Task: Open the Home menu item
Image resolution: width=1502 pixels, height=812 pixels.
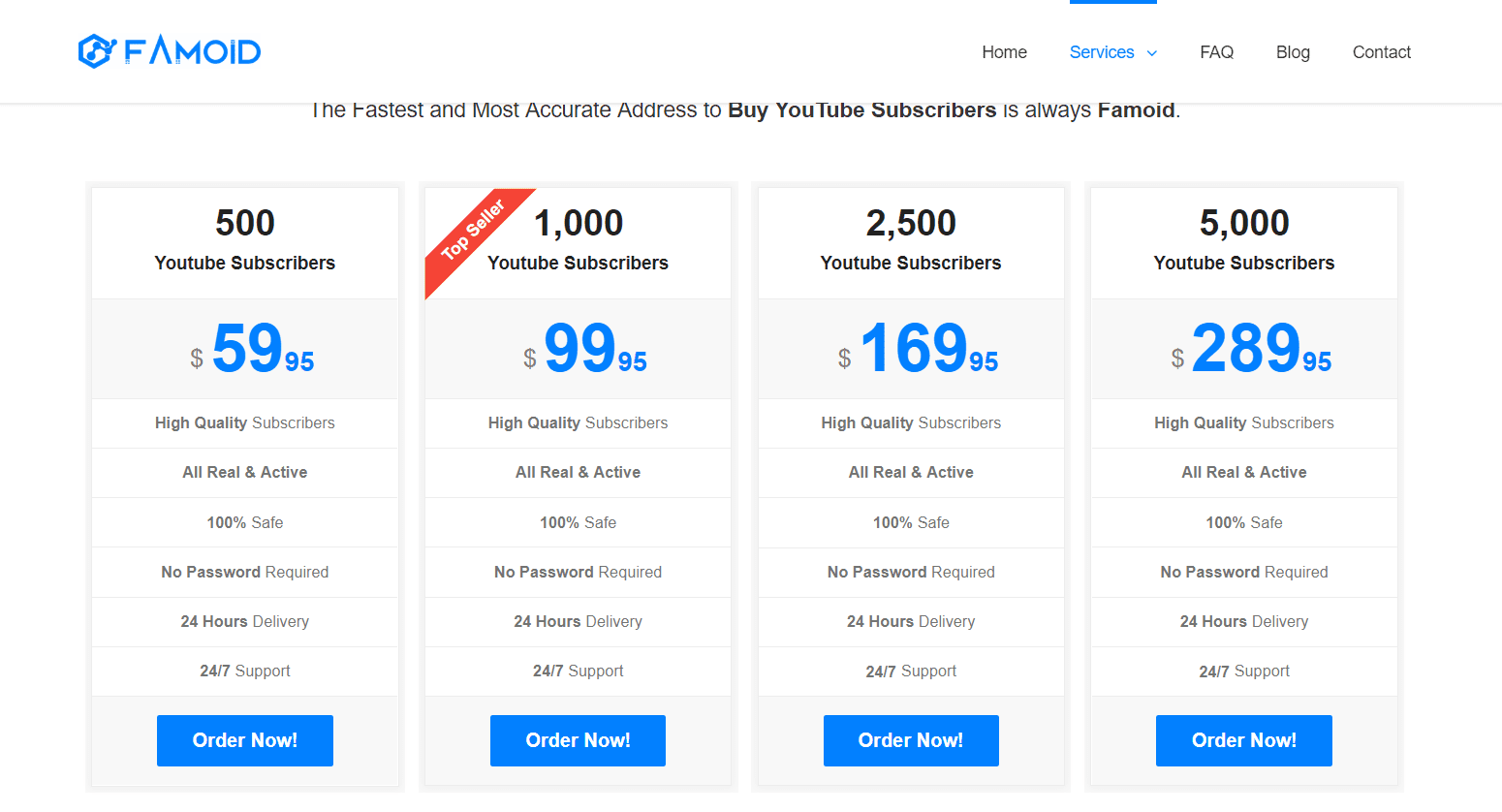Action: (1004, 52)
